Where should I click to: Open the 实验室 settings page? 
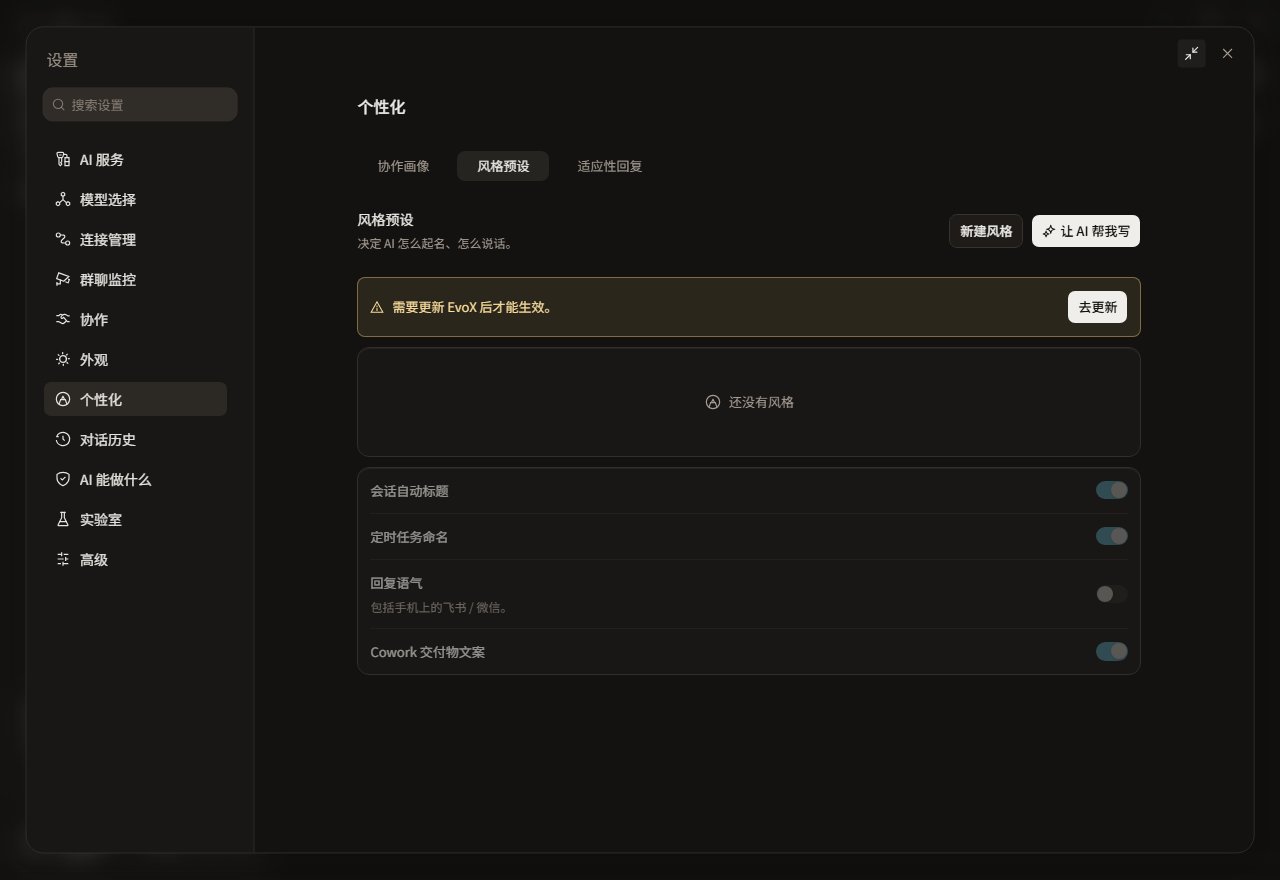135,520
